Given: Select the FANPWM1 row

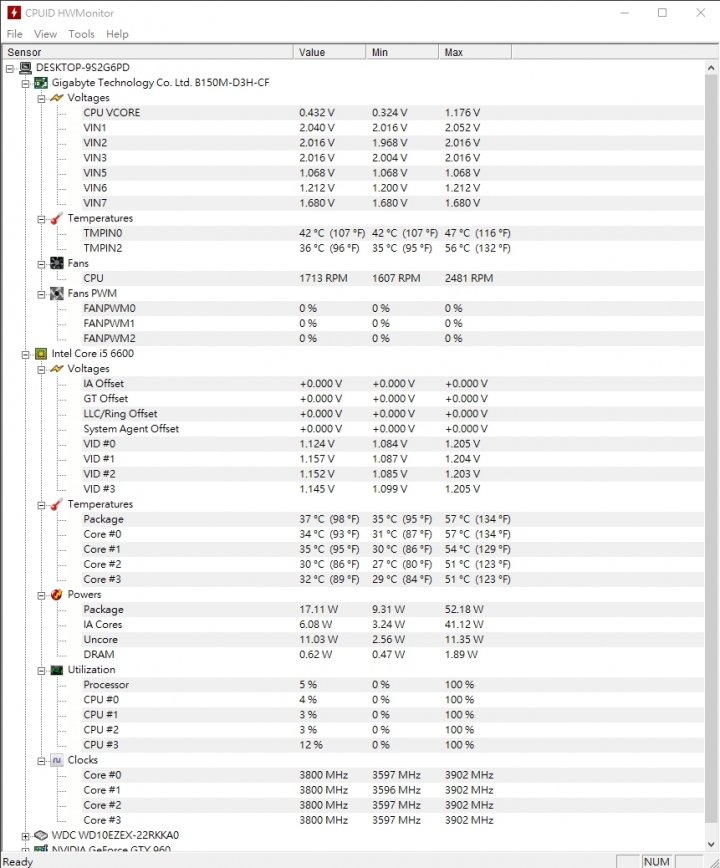Looking at the screenshot, I should pos(393,323).
